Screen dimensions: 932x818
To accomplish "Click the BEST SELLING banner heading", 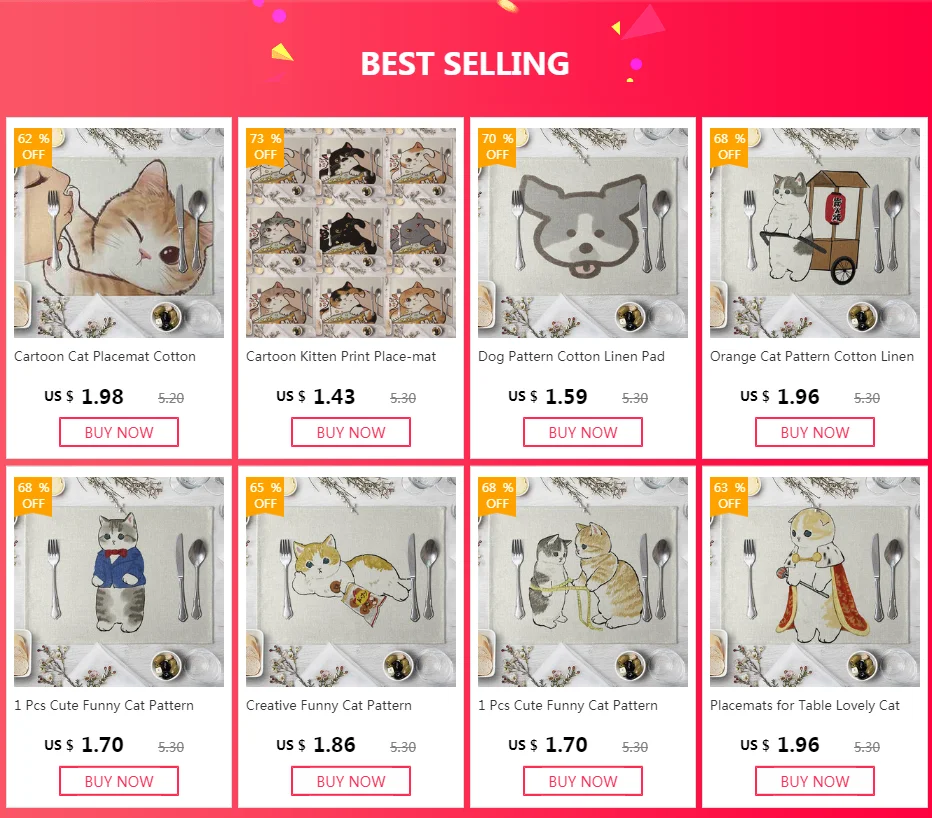I will click(465, 64).
